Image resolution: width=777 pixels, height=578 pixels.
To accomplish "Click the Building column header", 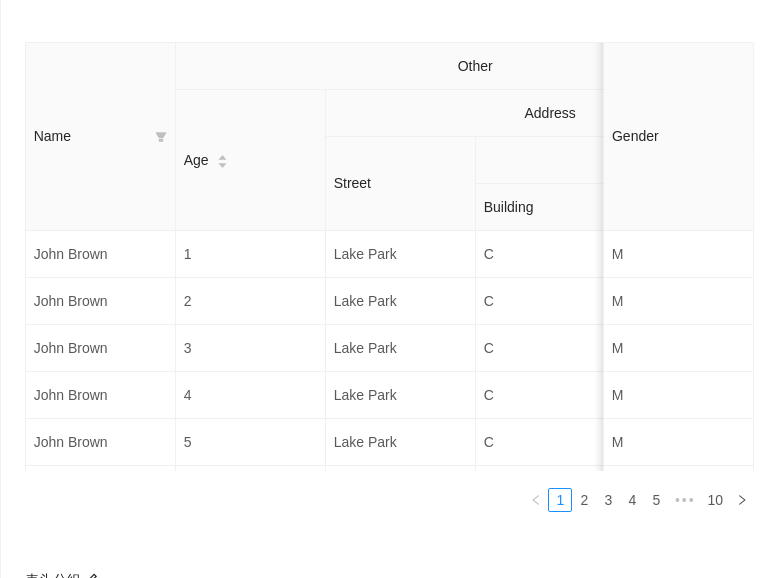I will pyautogui.click(x=508, y=207).
